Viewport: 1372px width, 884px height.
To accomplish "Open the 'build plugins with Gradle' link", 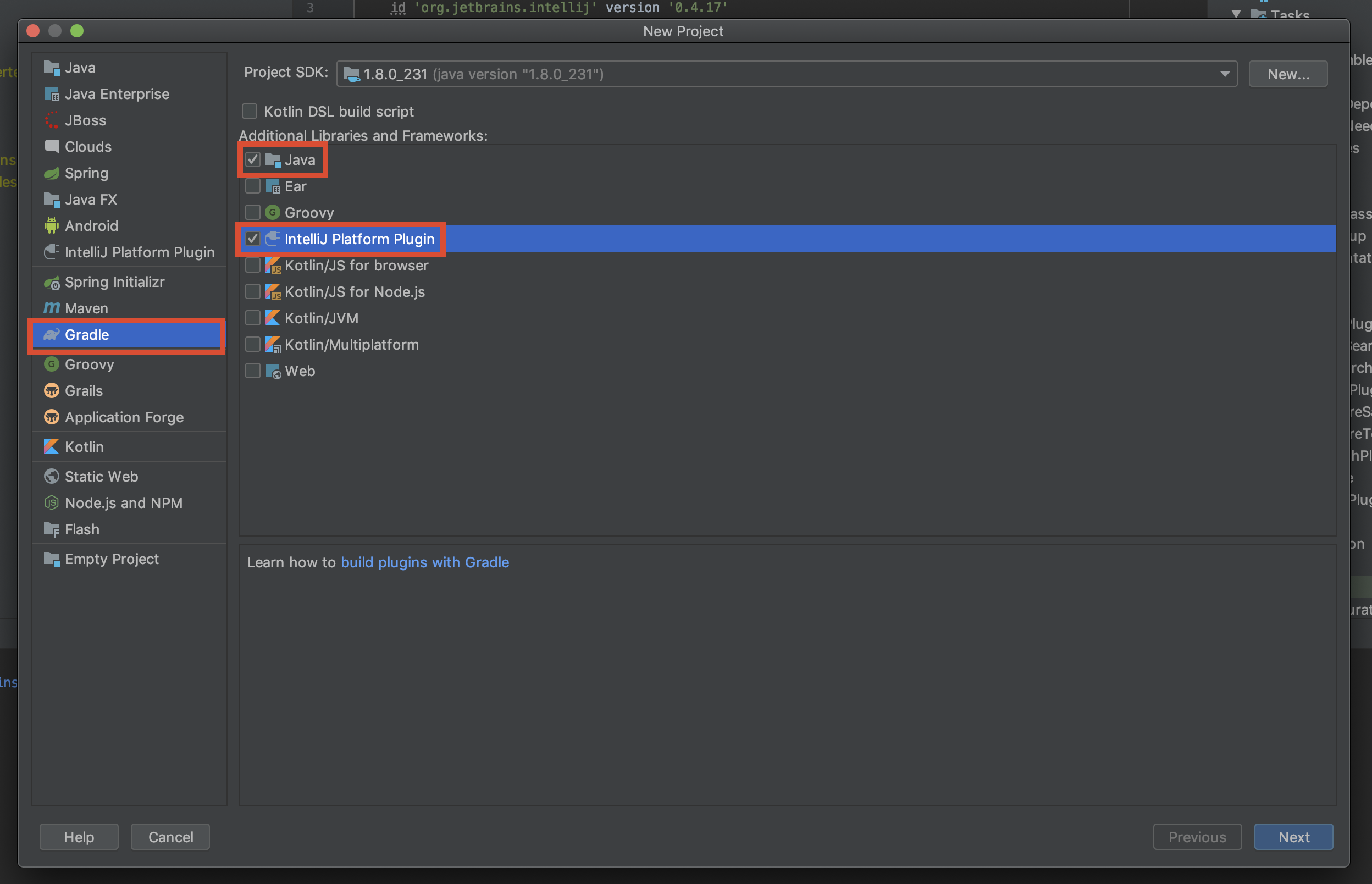I will [424, 562].
